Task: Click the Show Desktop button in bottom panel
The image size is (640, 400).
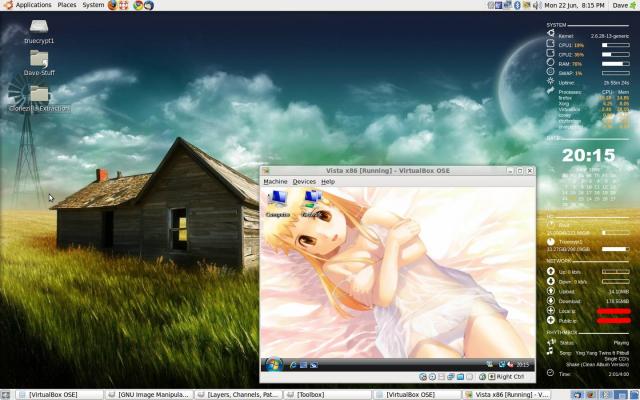Action: click(x=6, y=395)
